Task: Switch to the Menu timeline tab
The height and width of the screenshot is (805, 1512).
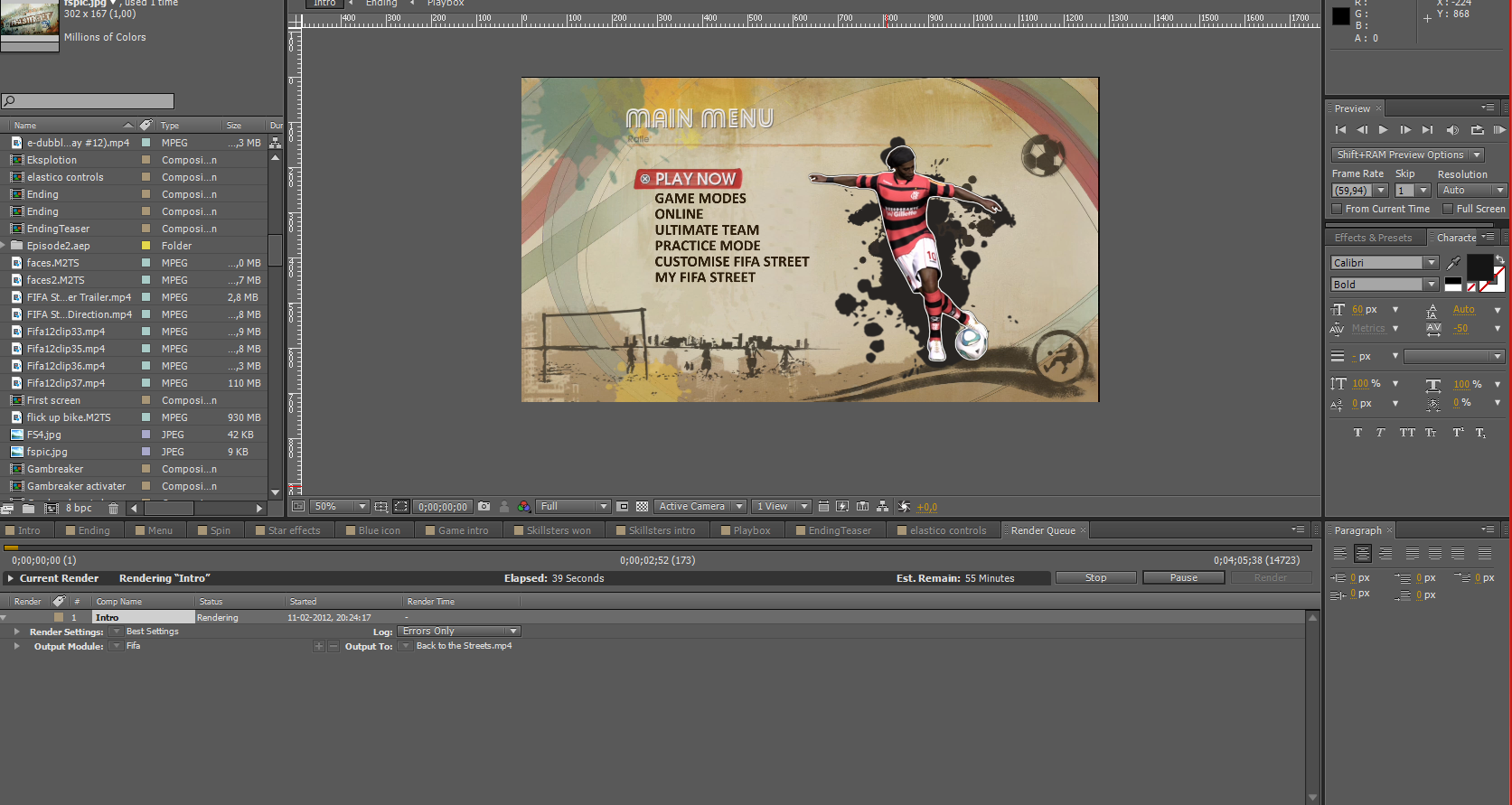Action: [x=154, y=530]
